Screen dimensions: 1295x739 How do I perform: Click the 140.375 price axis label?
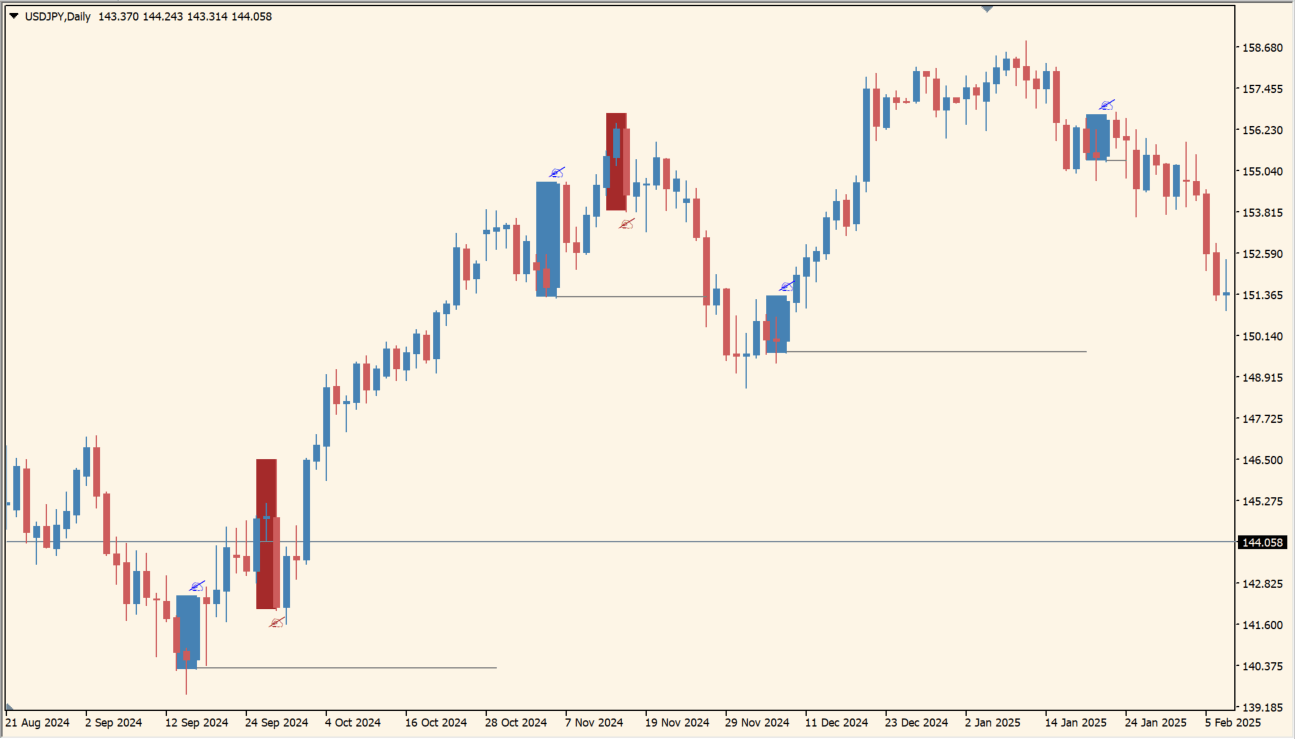(x=1262, y=666)
